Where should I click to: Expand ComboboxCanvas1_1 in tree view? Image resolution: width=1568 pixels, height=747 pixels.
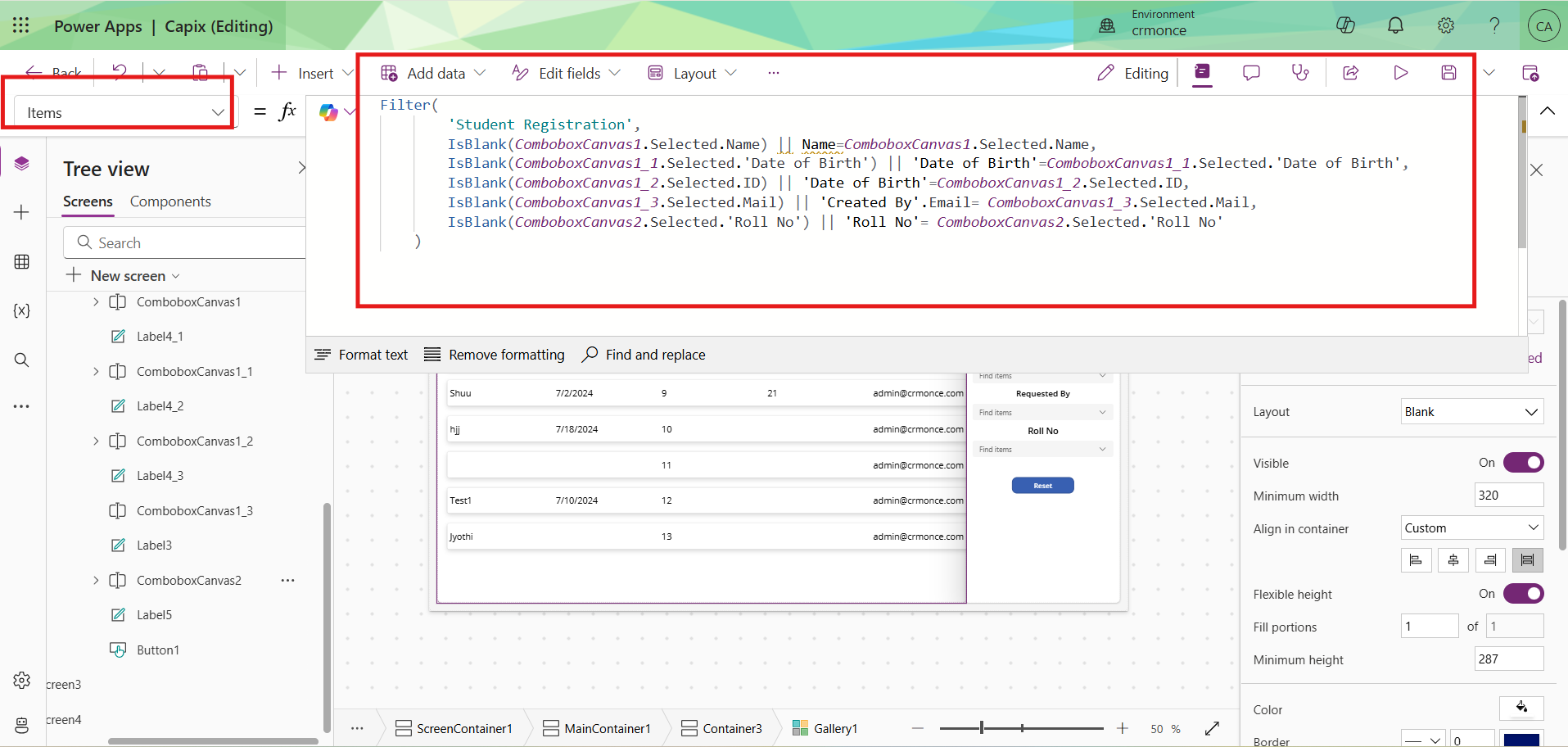pyautogui.click(x=96, y=372)
